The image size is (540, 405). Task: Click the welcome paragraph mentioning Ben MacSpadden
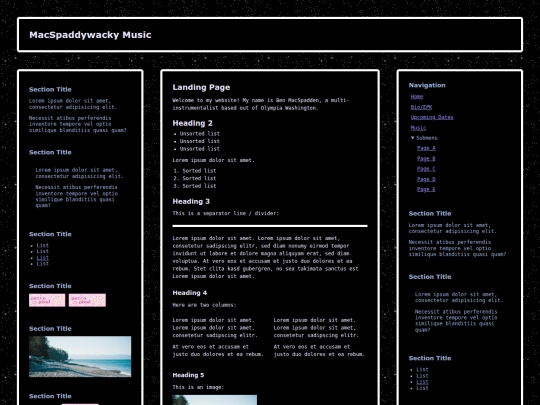(x=261, y=104)
